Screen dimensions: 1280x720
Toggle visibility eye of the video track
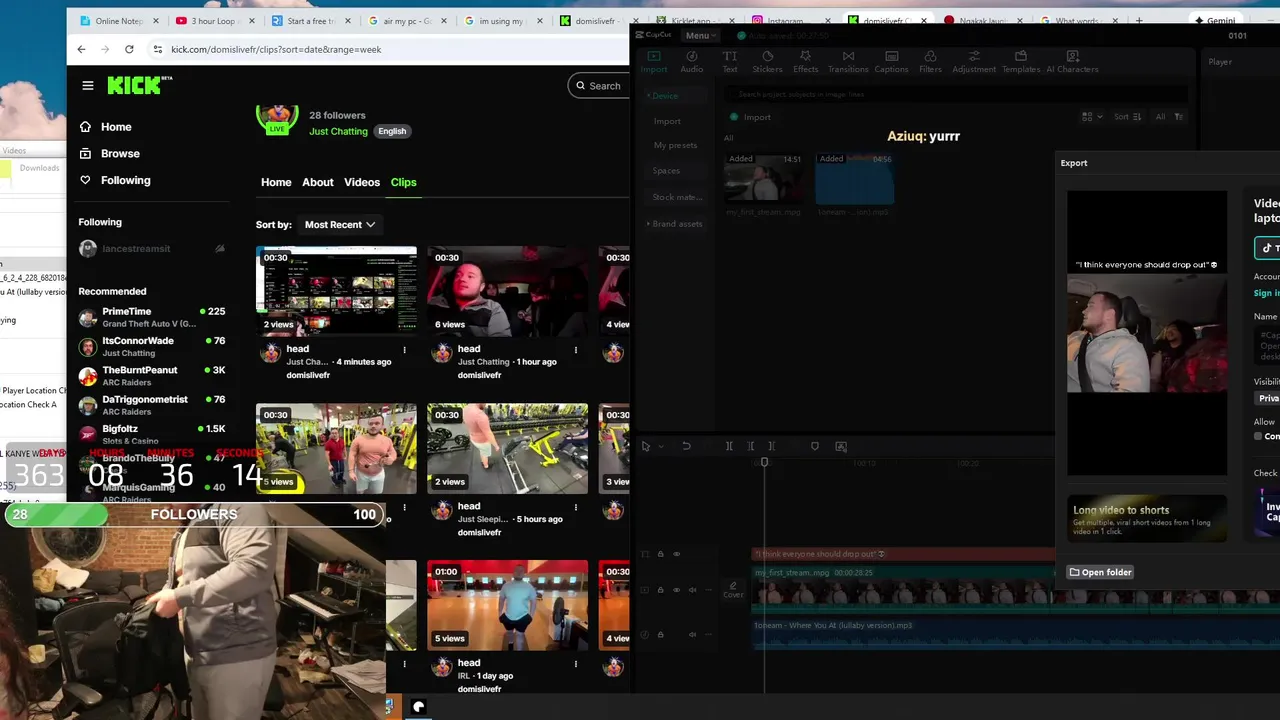(676, 590)
